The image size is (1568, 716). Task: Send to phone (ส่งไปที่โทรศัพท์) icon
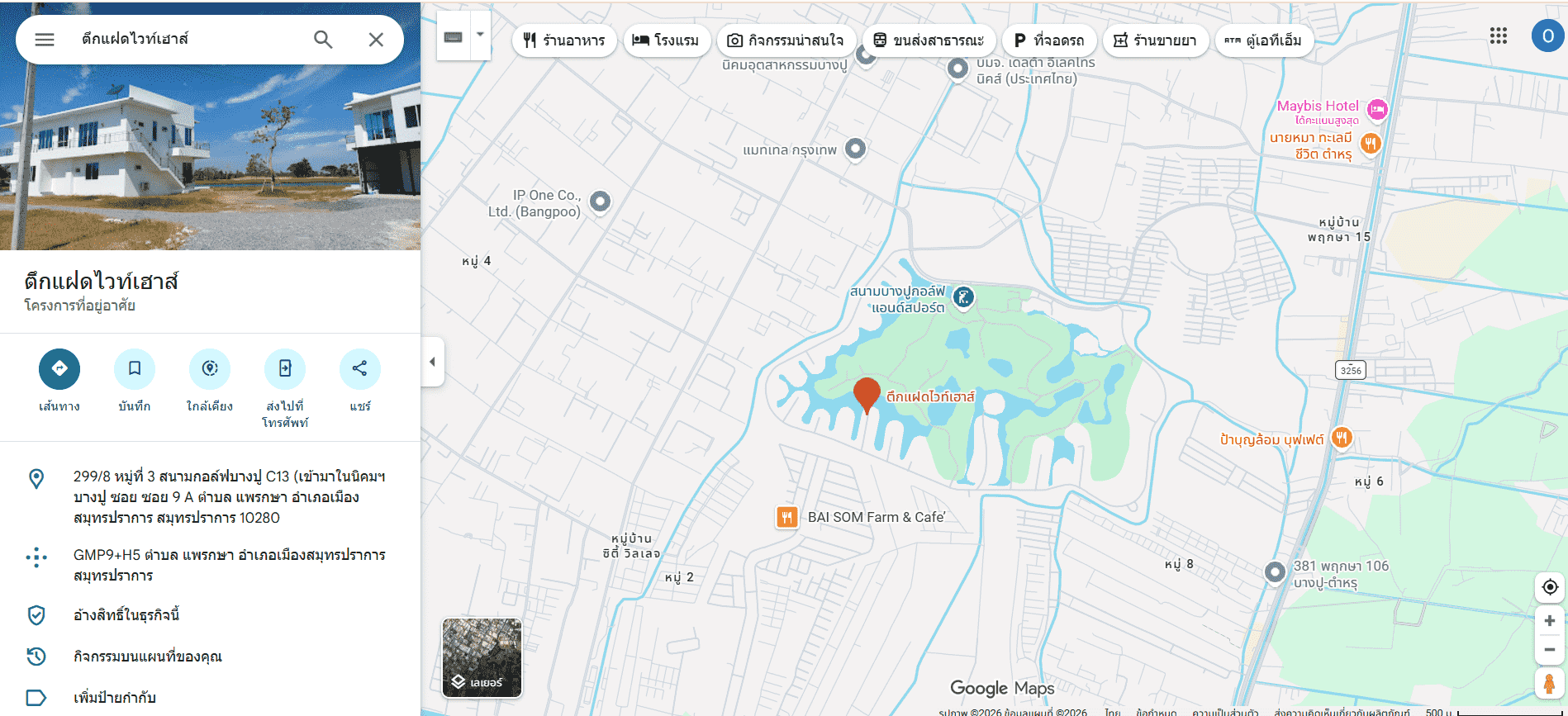[285, 368]
